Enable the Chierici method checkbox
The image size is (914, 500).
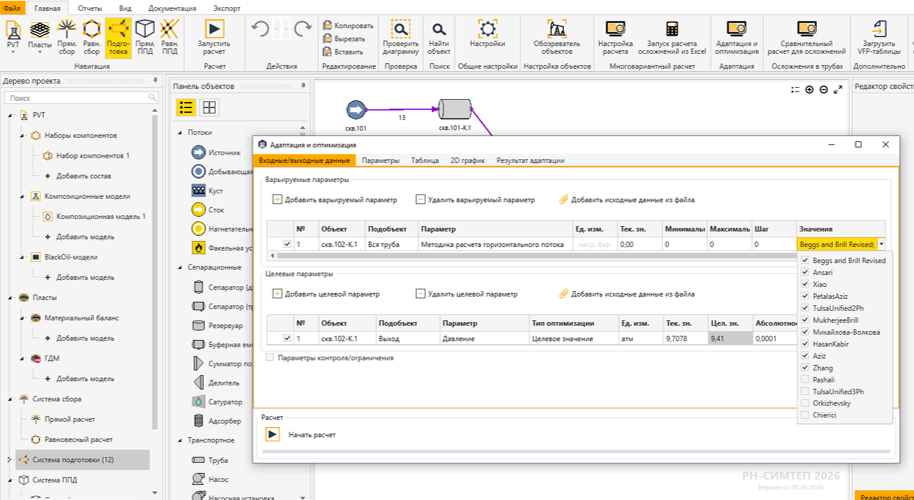[x=805, y=415]
